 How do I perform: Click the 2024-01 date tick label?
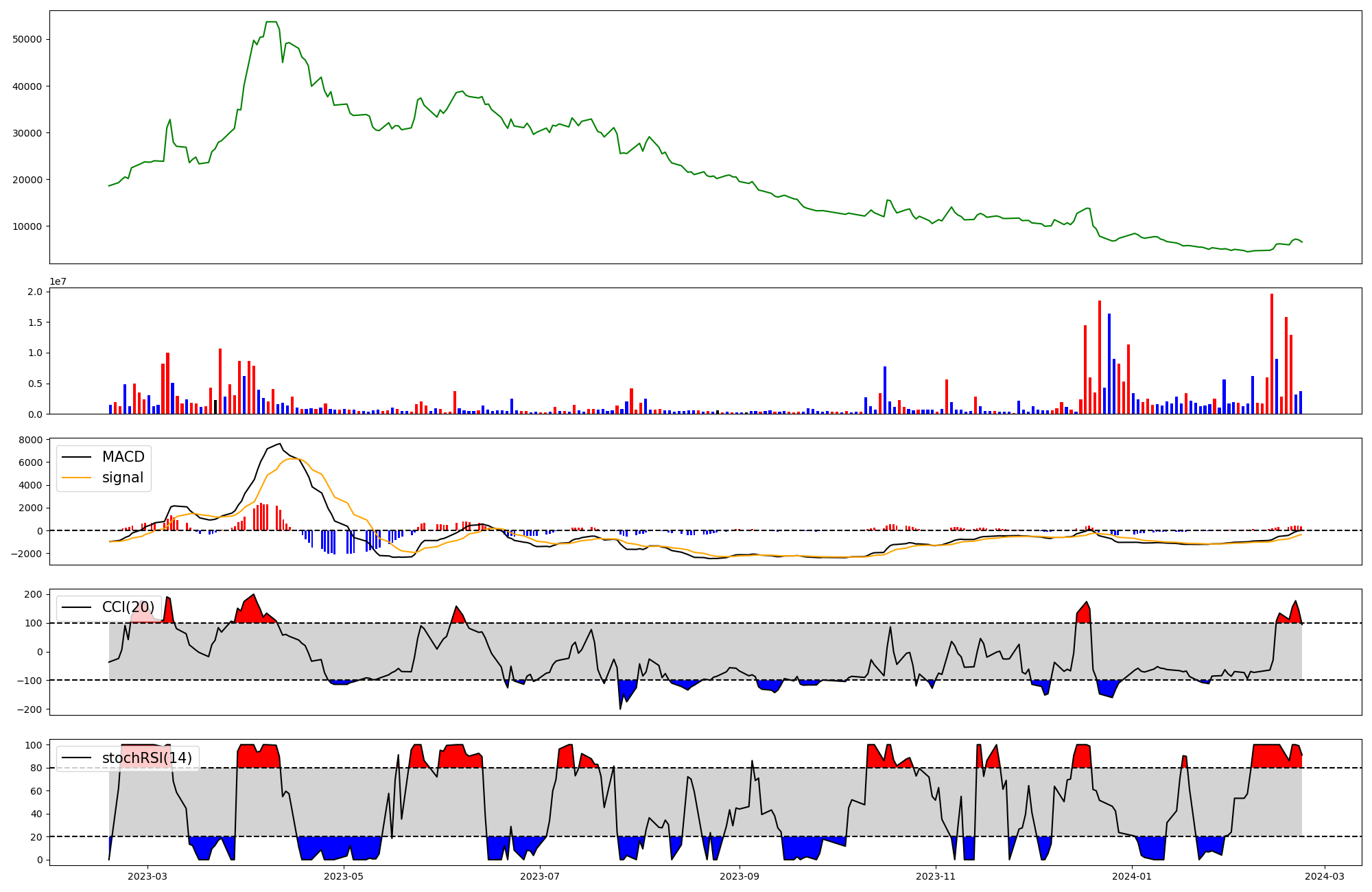pos(1132,876)
